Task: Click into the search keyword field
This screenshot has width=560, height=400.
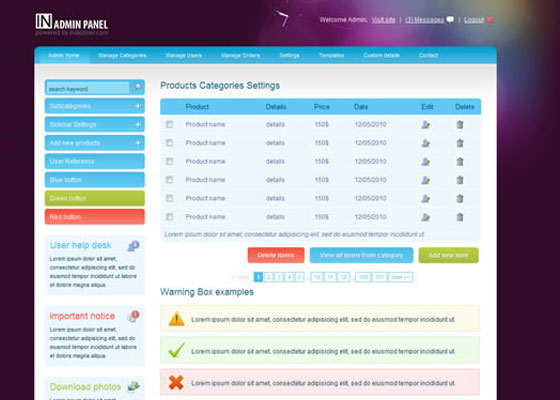Action: (x=88, y=88)
